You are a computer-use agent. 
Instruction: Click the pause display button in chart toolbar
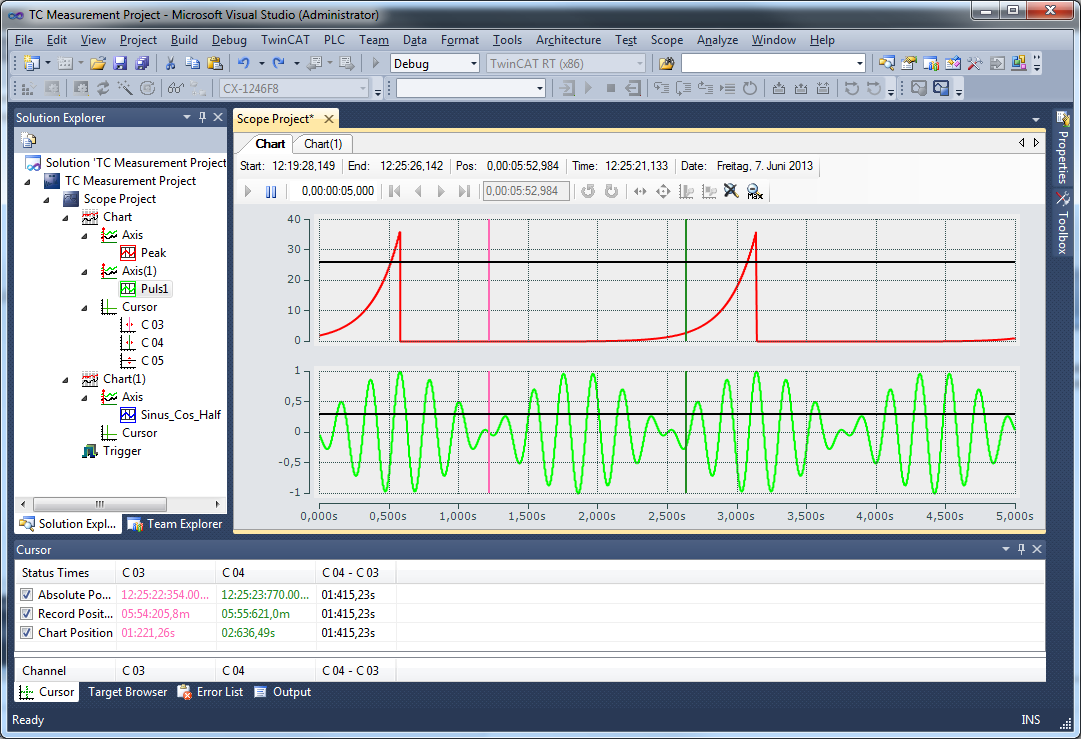(x=271, y=191)
